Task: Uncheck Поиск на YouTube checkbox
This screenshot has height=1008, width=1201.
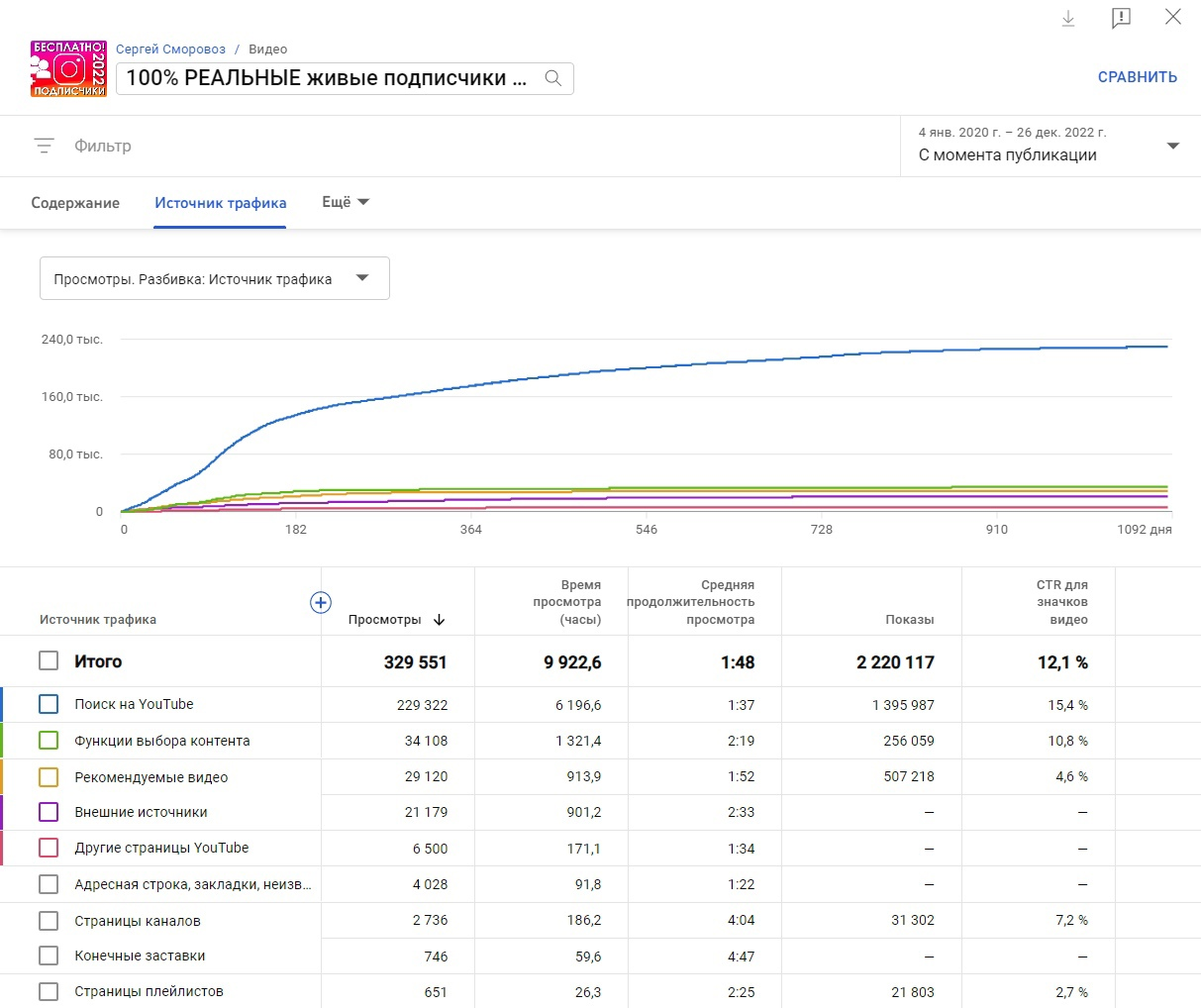Action: [x=49, y=704]
